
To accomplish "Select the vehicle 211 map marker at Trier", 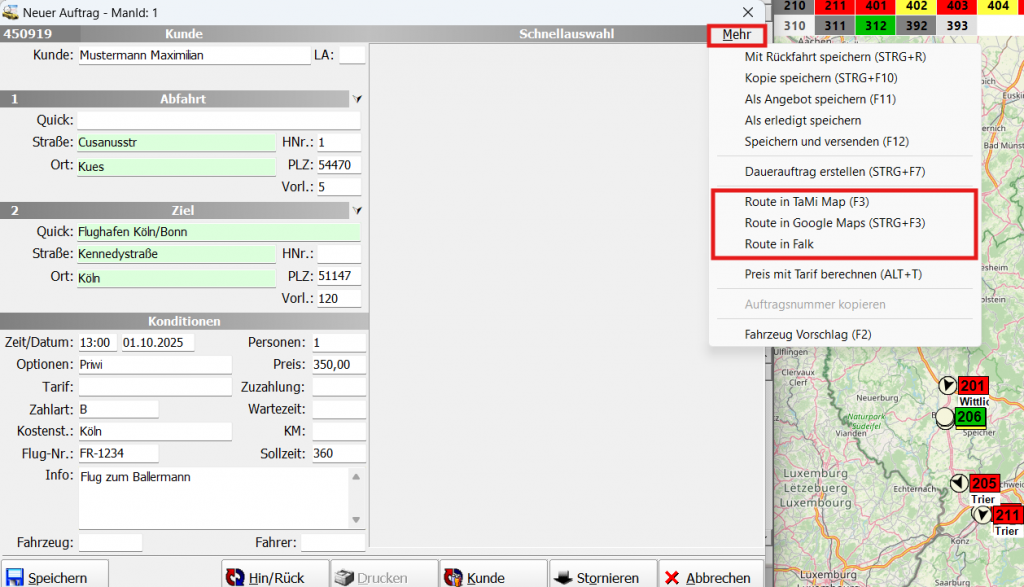I will (1006, 516).
